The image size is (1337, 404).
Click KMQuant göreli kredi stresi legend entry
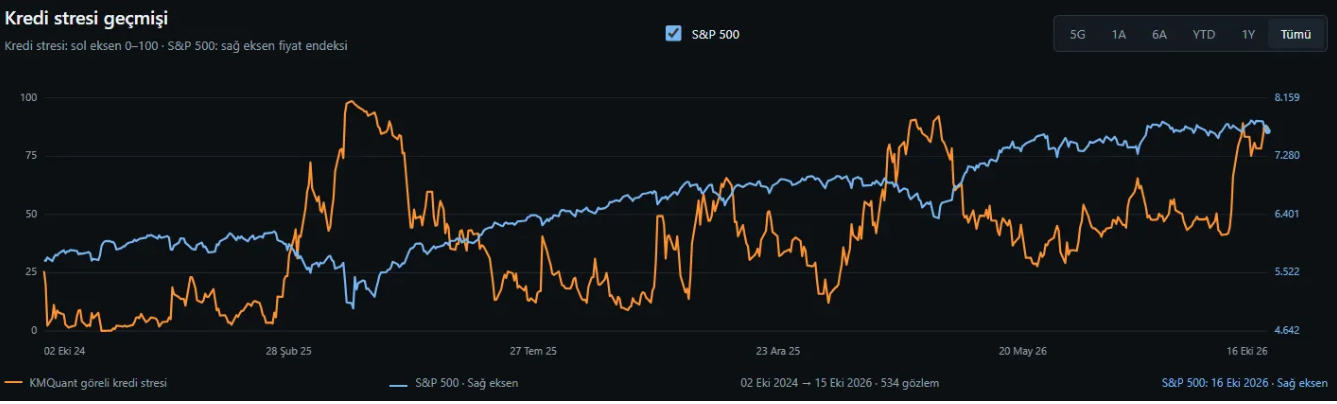click(86, 383)
